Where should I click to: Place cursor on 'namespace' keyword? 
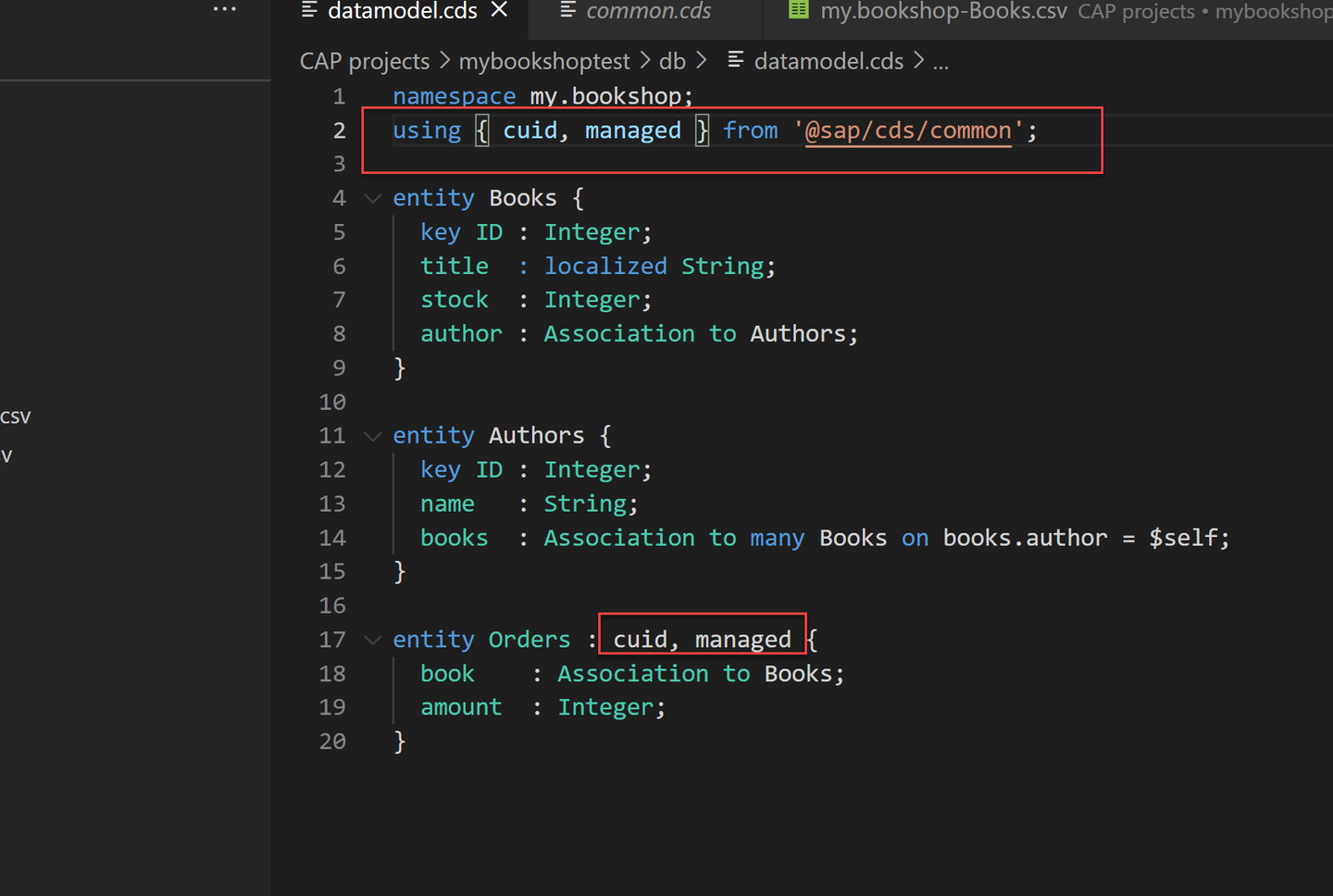pyautogui.click(x=454, y=96)
